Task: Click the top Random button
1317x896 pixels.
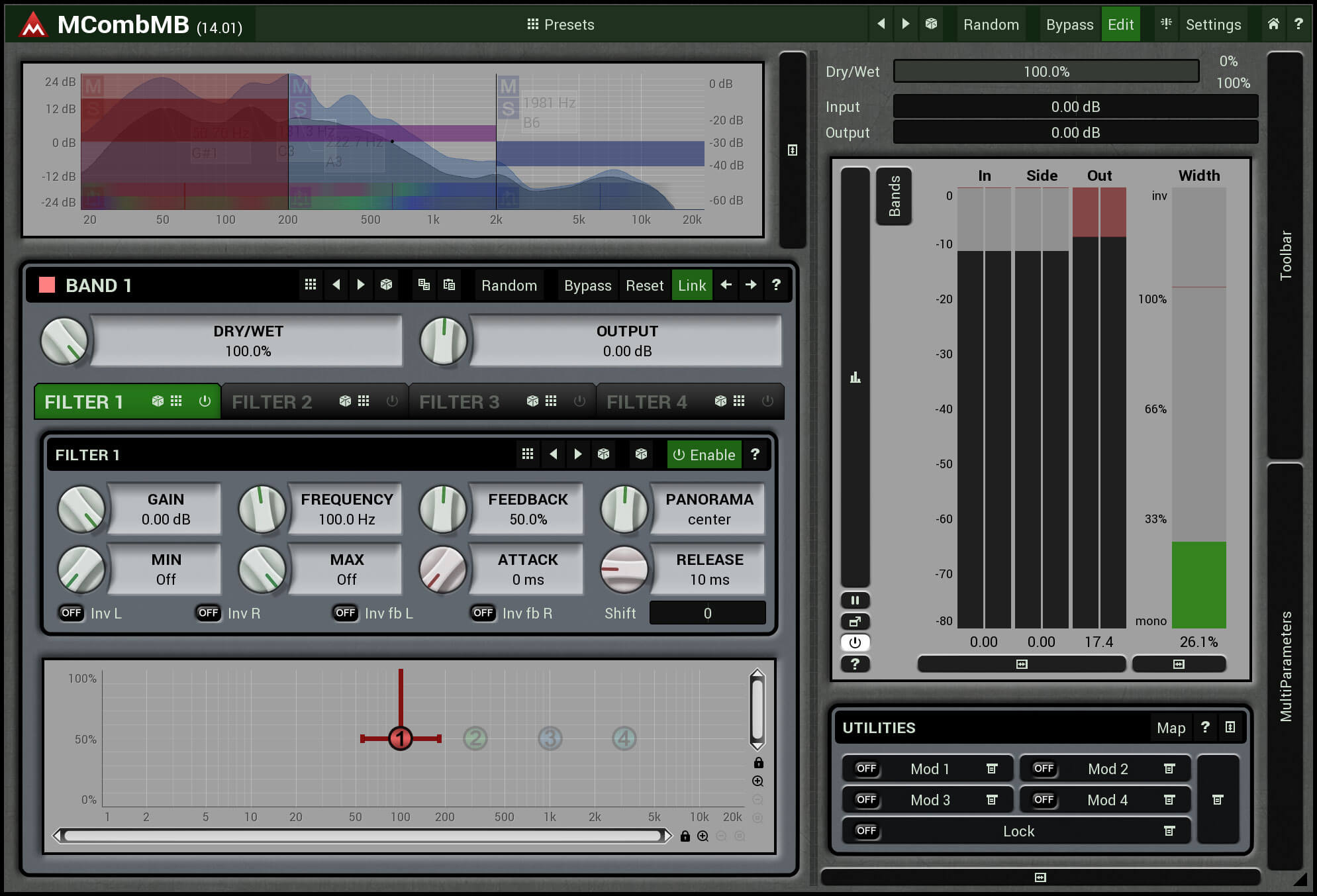Action: 991,25
